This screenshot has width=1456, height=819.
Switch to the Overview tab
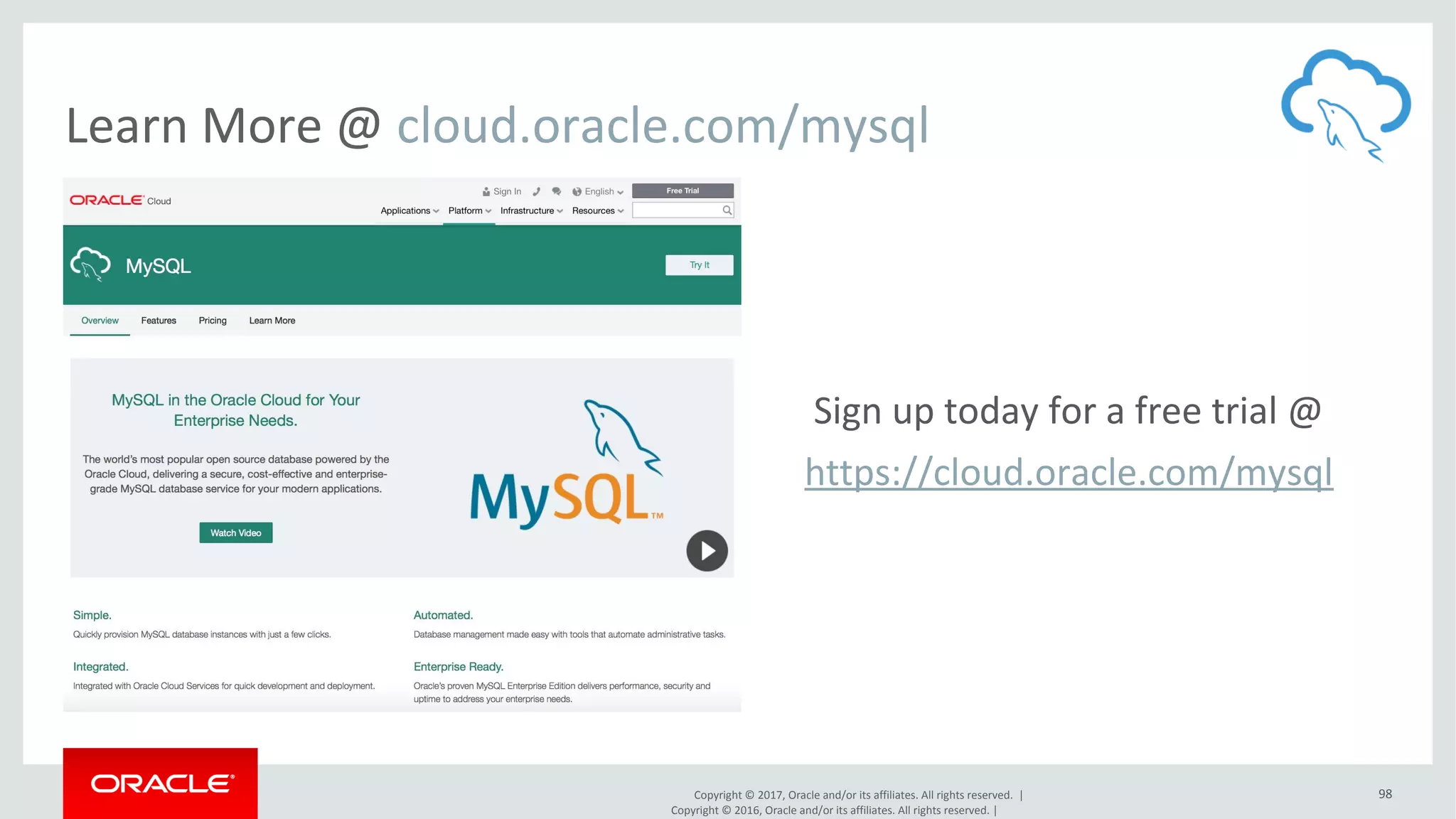100,321
